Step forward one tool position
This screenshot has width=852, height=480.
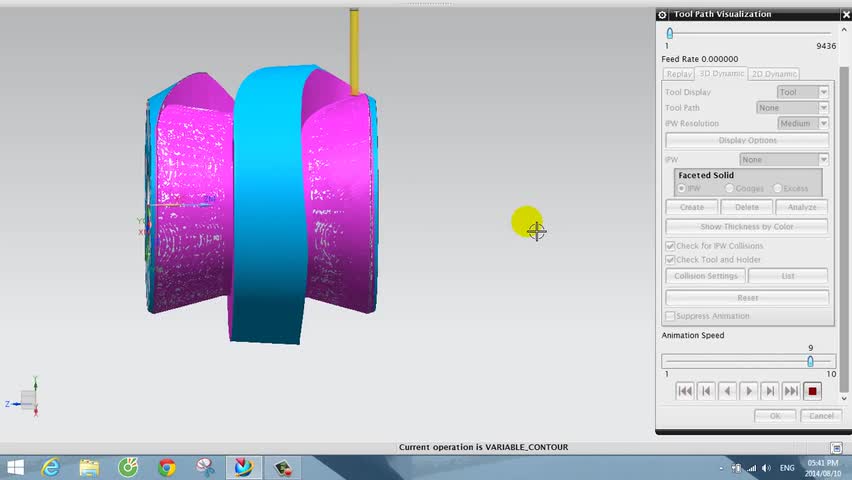pos(770,391)
